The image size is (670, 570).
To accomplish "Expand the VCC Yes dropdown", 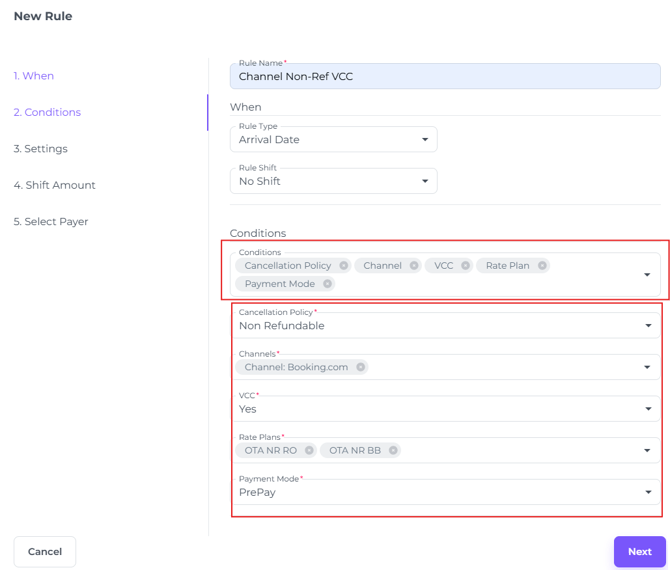I will [x=445, y=409].
